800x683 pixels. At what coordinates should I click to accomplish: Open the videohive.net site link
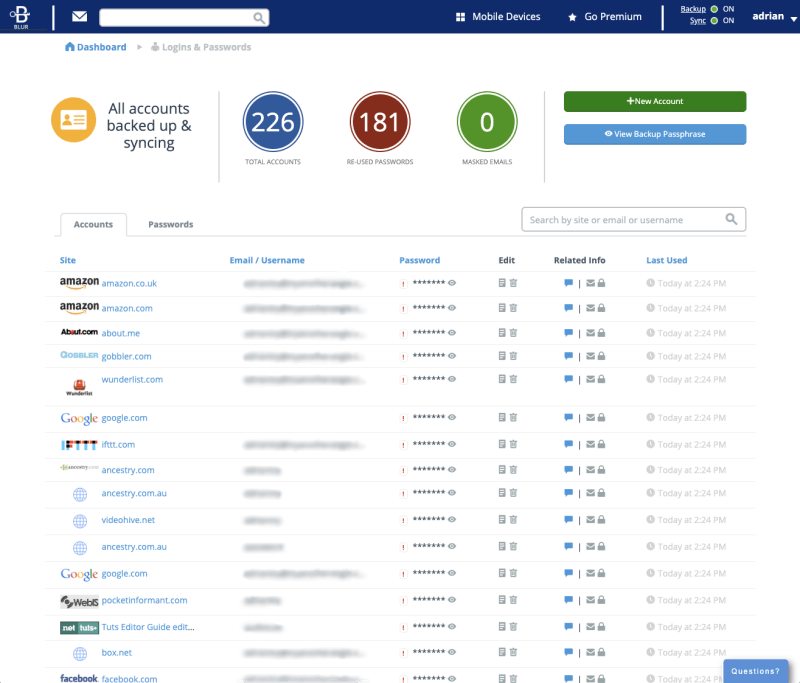(128, 520)
